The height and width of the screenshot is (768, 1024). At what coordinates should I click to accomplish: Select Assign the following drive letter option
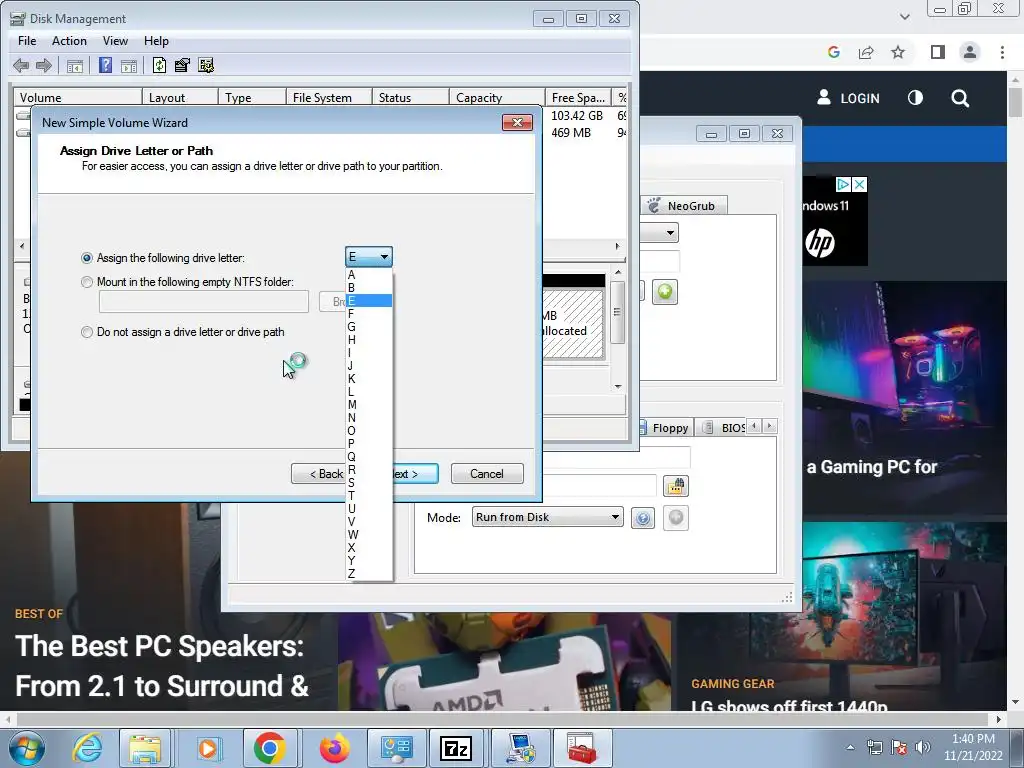[x=87, y=258]
